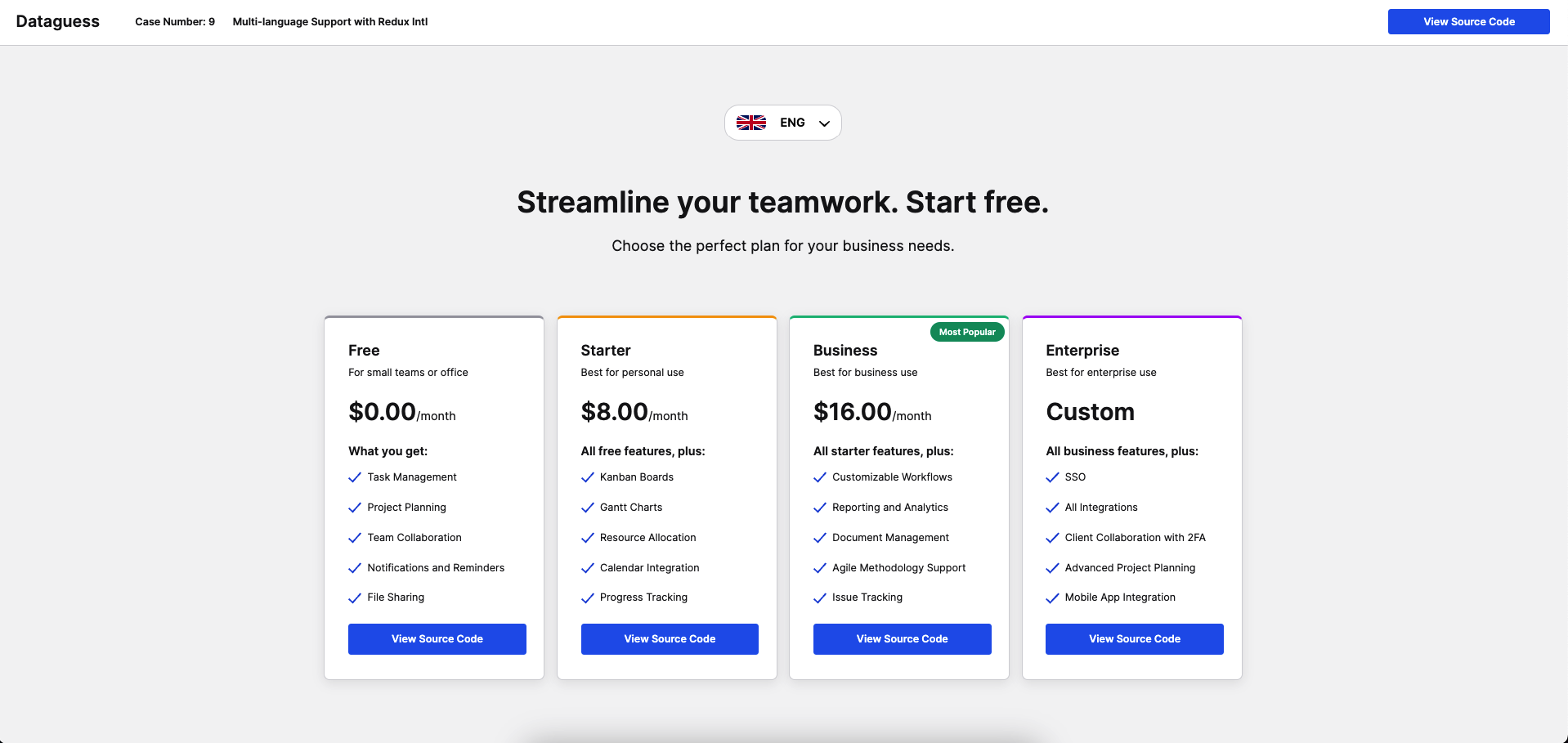Click checkmark icon beside Document Management

click(820, 538)
